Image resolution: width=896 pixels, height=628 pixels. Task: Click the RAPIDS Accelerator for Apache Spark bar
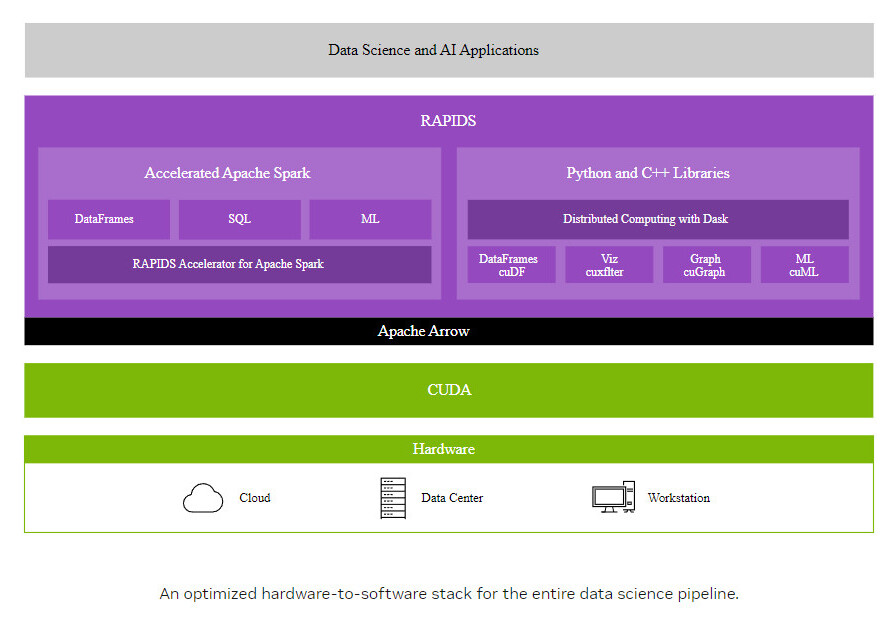[x=239, y=264]
